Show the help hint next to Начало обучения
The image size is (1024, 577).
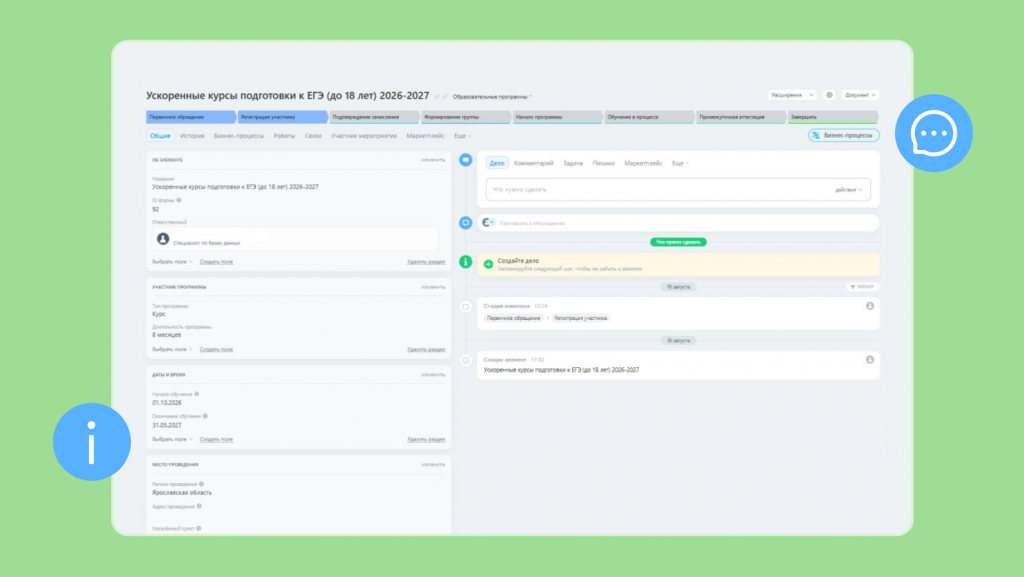(x=197, y=394)
